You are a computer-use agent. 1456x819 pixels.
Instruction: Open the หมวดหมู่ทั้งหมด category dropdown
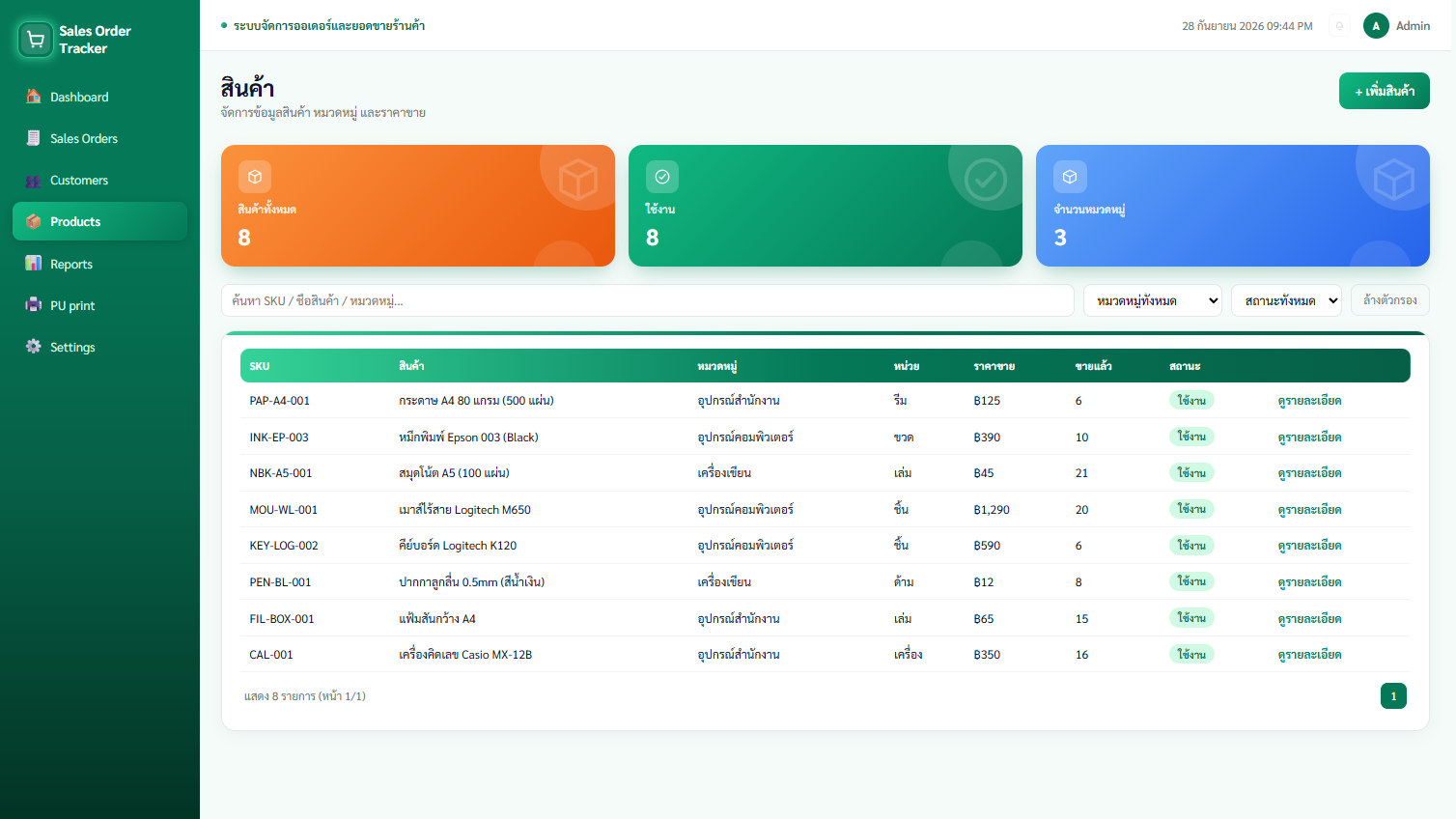click(x=1153, y=300)
